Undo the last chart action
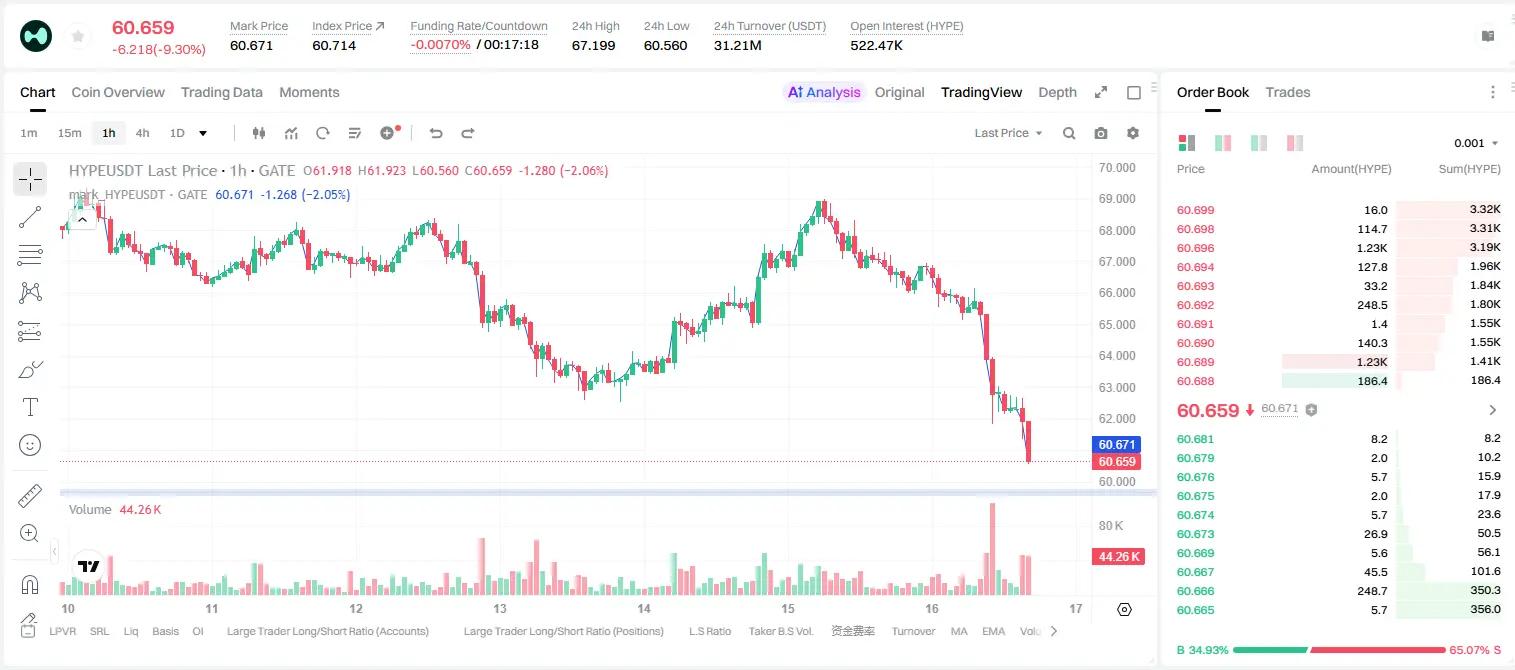This screenshot has height=670, width=1515. [436, 133]
